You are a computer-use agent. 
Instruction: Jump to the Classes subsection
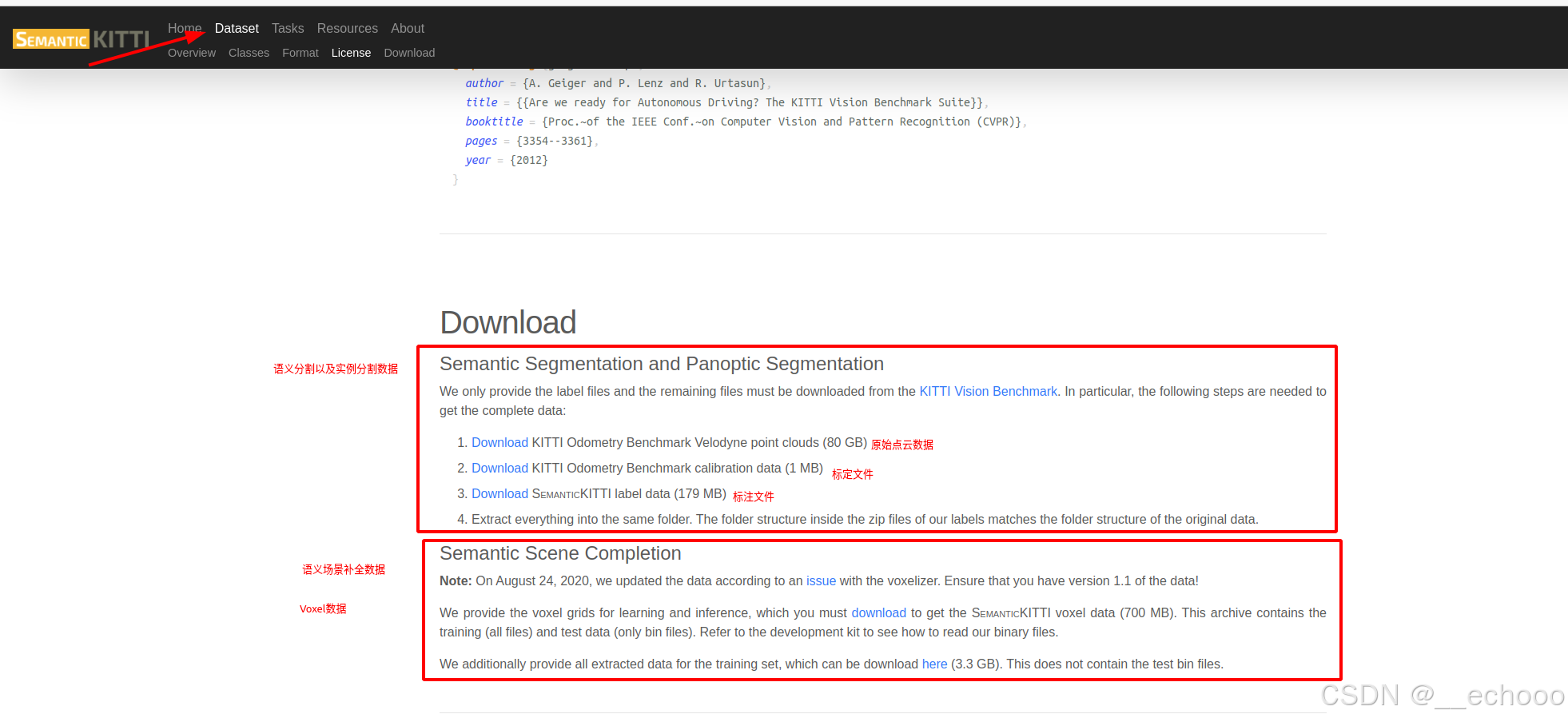[x=249, y=53]
